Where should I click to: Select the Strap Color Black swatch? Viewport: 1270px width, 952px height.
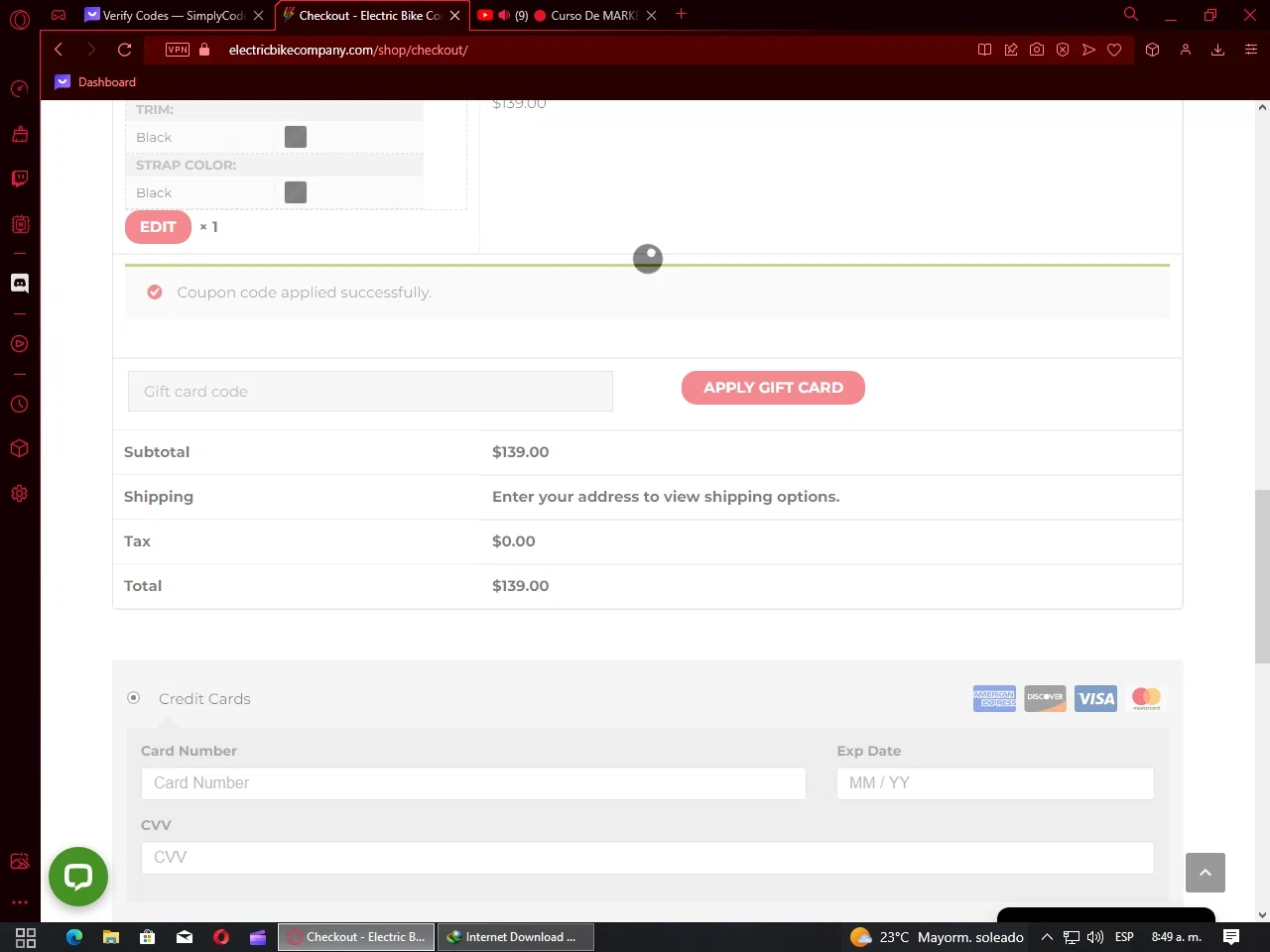[296, 192]
